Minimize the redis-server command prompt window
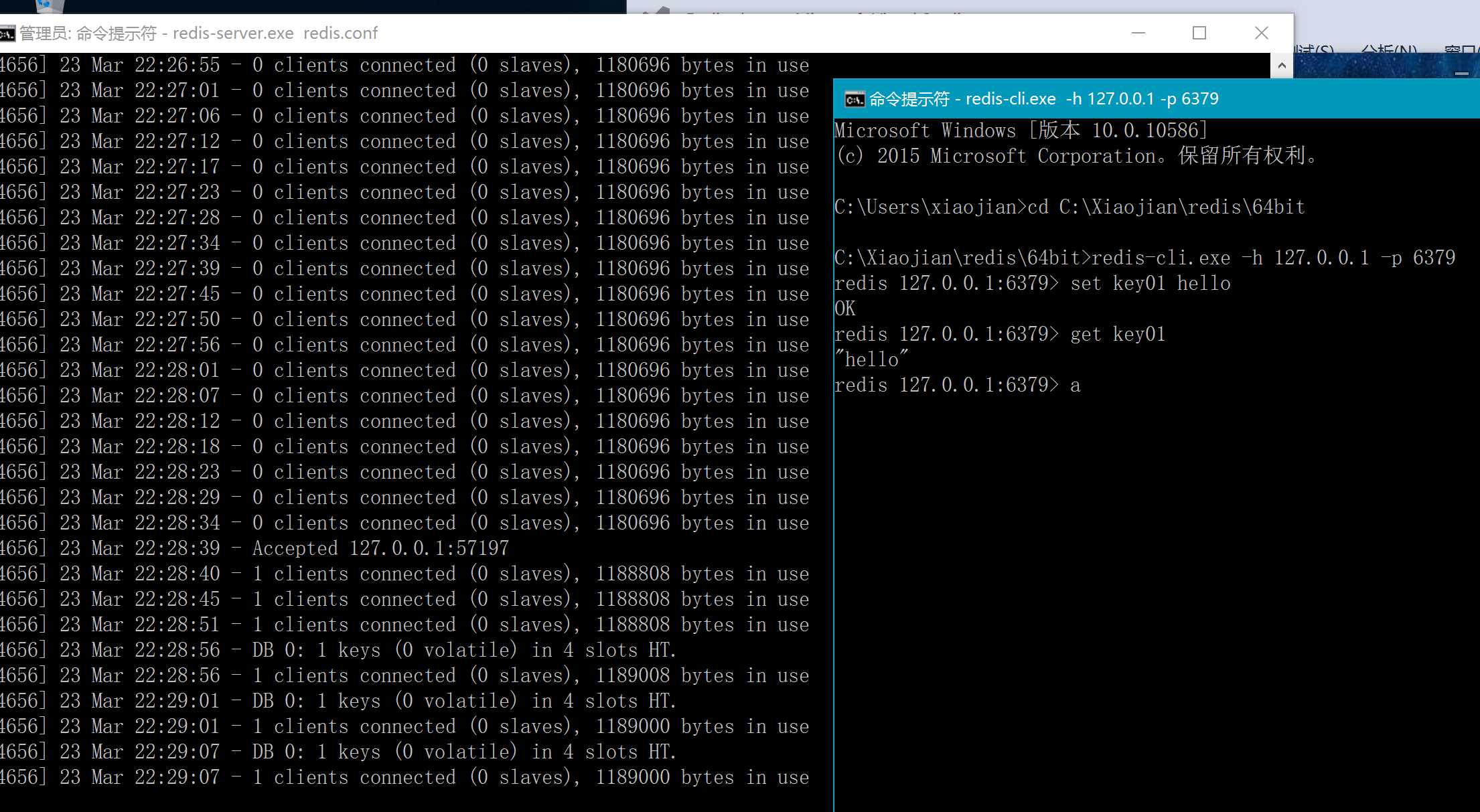1480x812 pixels. (x=1138, y=33)
